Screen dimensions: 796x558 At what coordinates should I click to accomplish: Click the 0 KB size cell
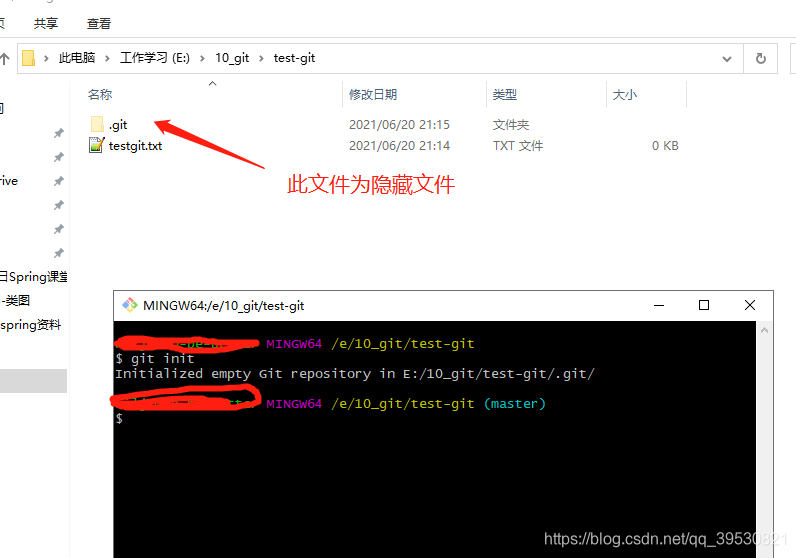point(665,146)
